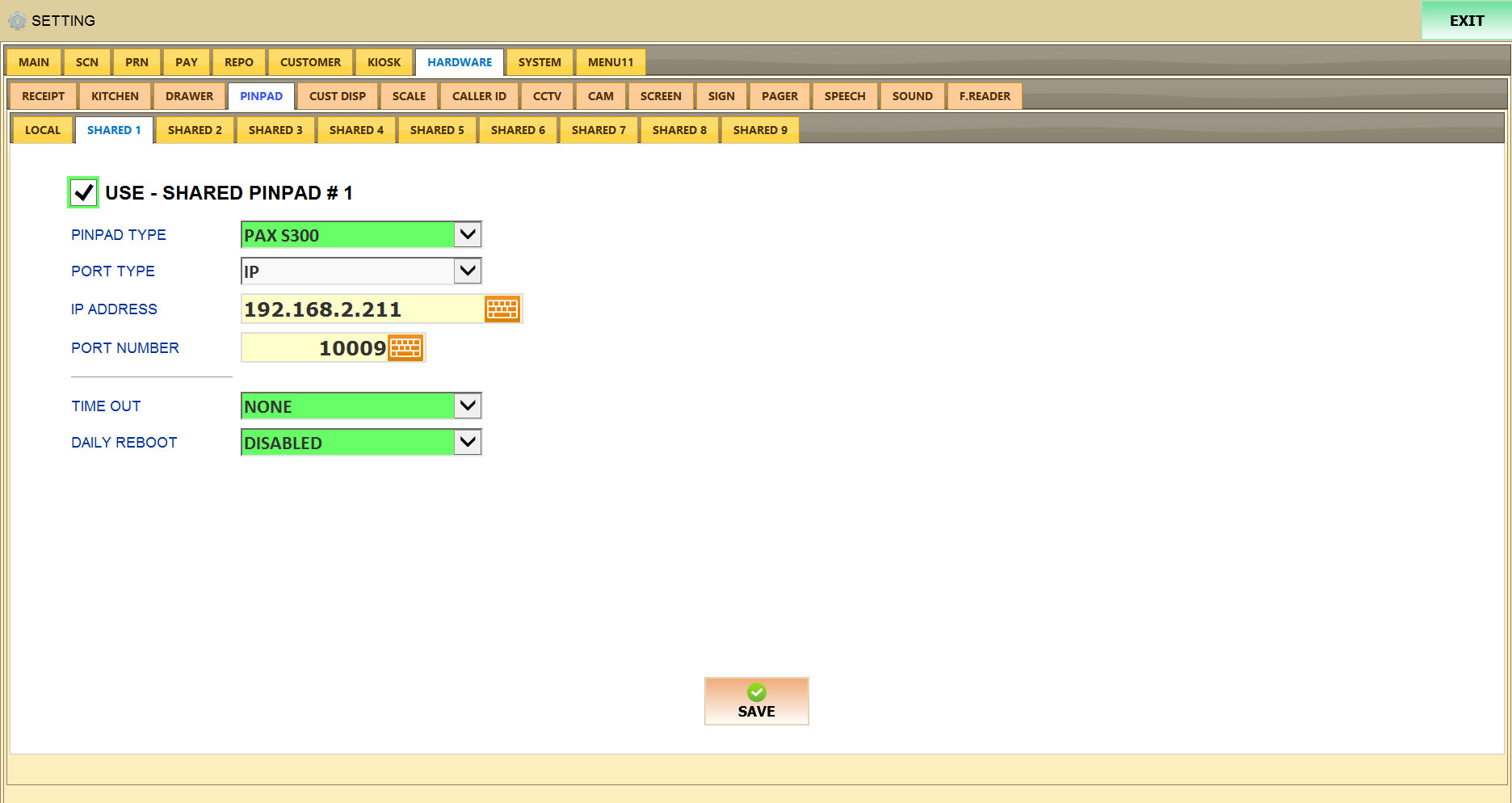This screenshot has height=803, width=1512.
Task: Open the SPEECH tab
Action: (x=846, y=96)
